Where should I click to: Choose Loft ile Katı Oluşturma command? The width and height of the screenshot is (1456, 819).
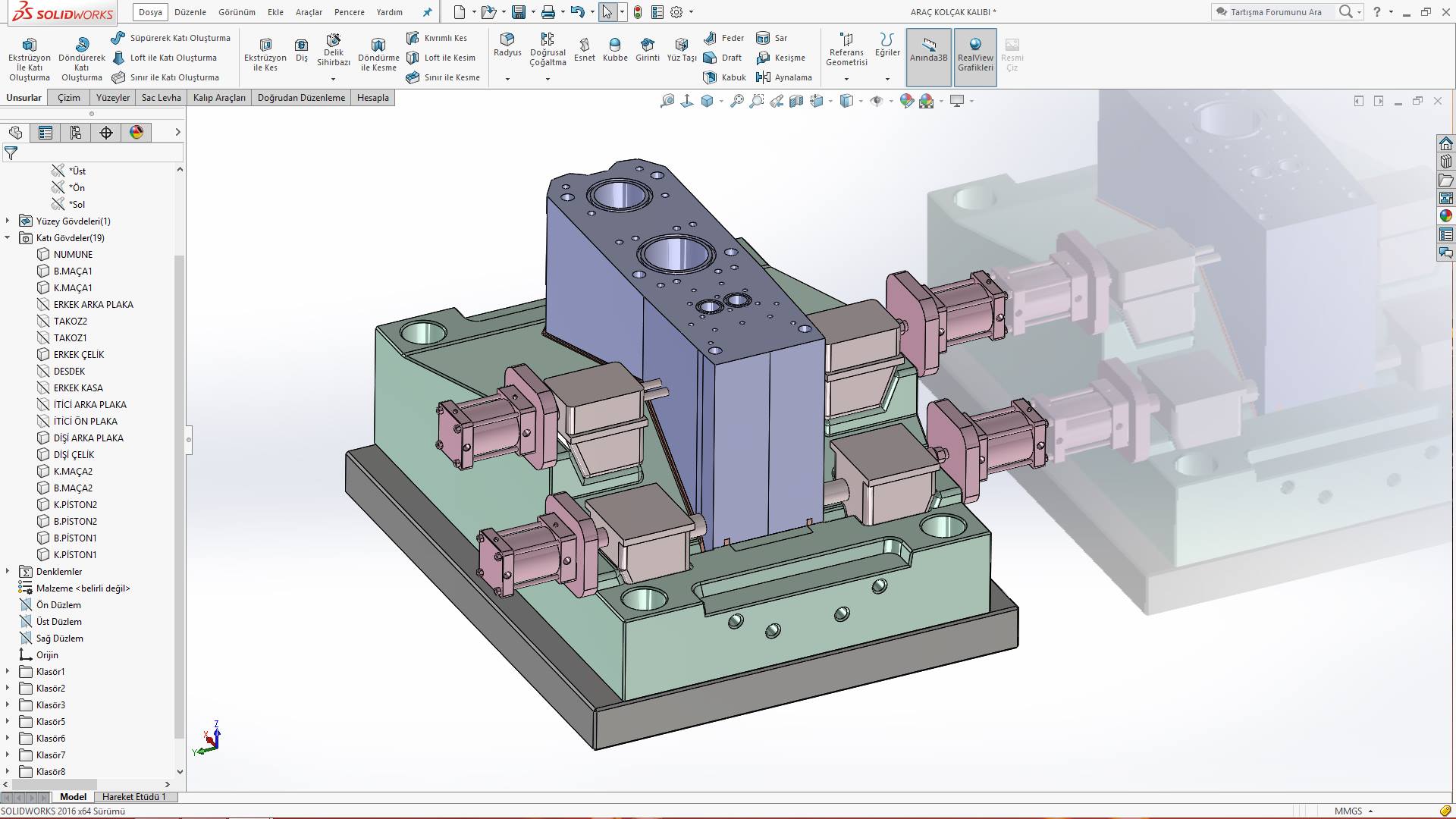(x=165, y=58)
